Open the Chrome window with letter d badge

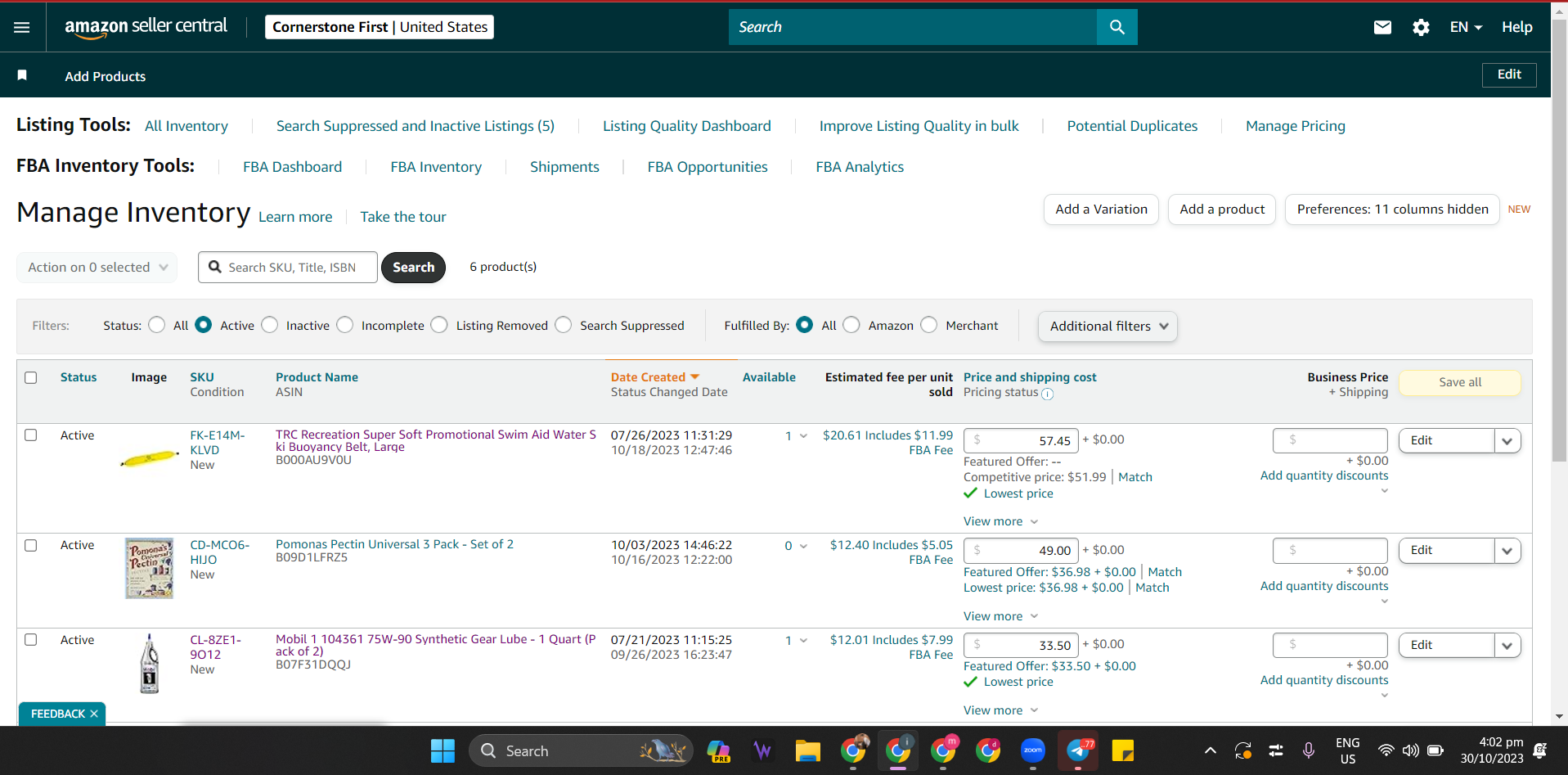click(x=988, y=750)
